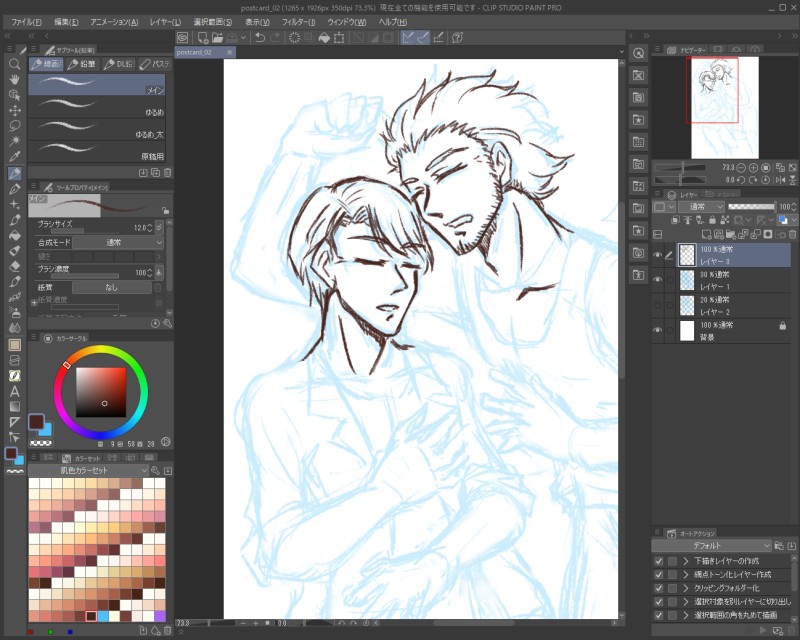Click the Redo arrow in command bar

coord(275,37)
